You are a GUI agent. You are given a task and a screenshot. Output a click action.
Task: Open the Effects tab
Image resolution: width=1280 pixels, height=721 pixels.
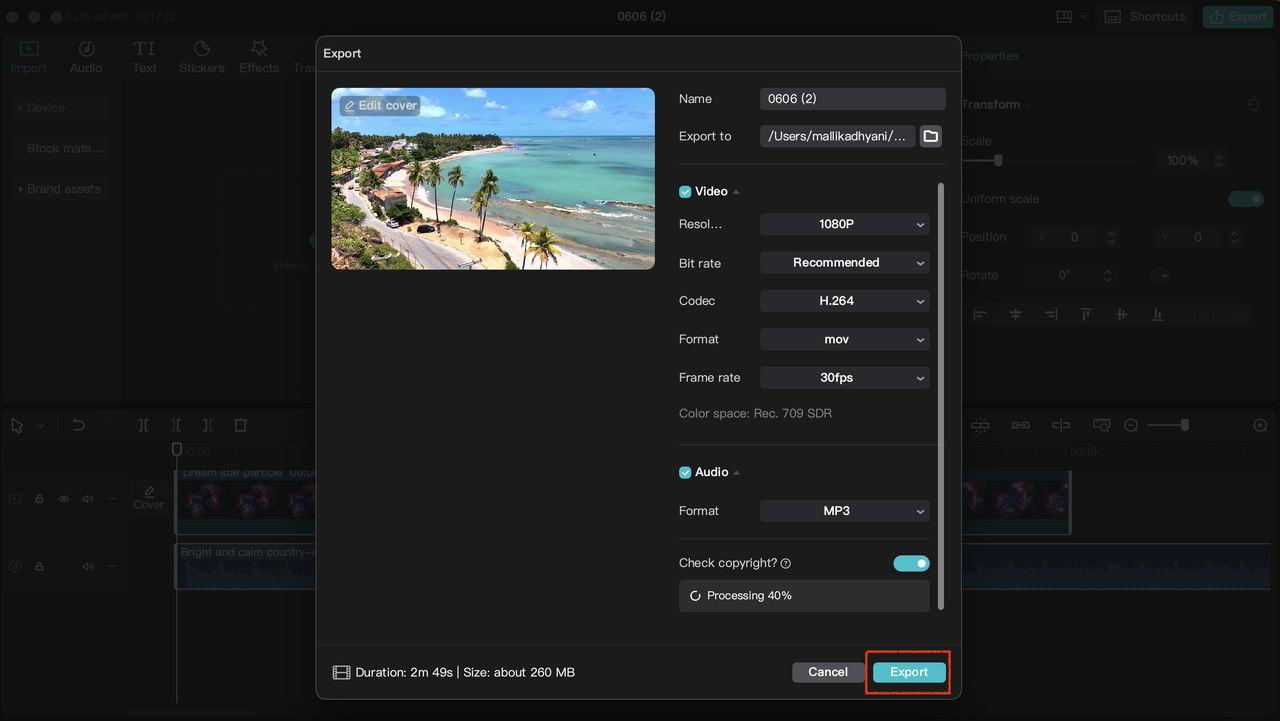pyautogui.click(x=258, y=56)
